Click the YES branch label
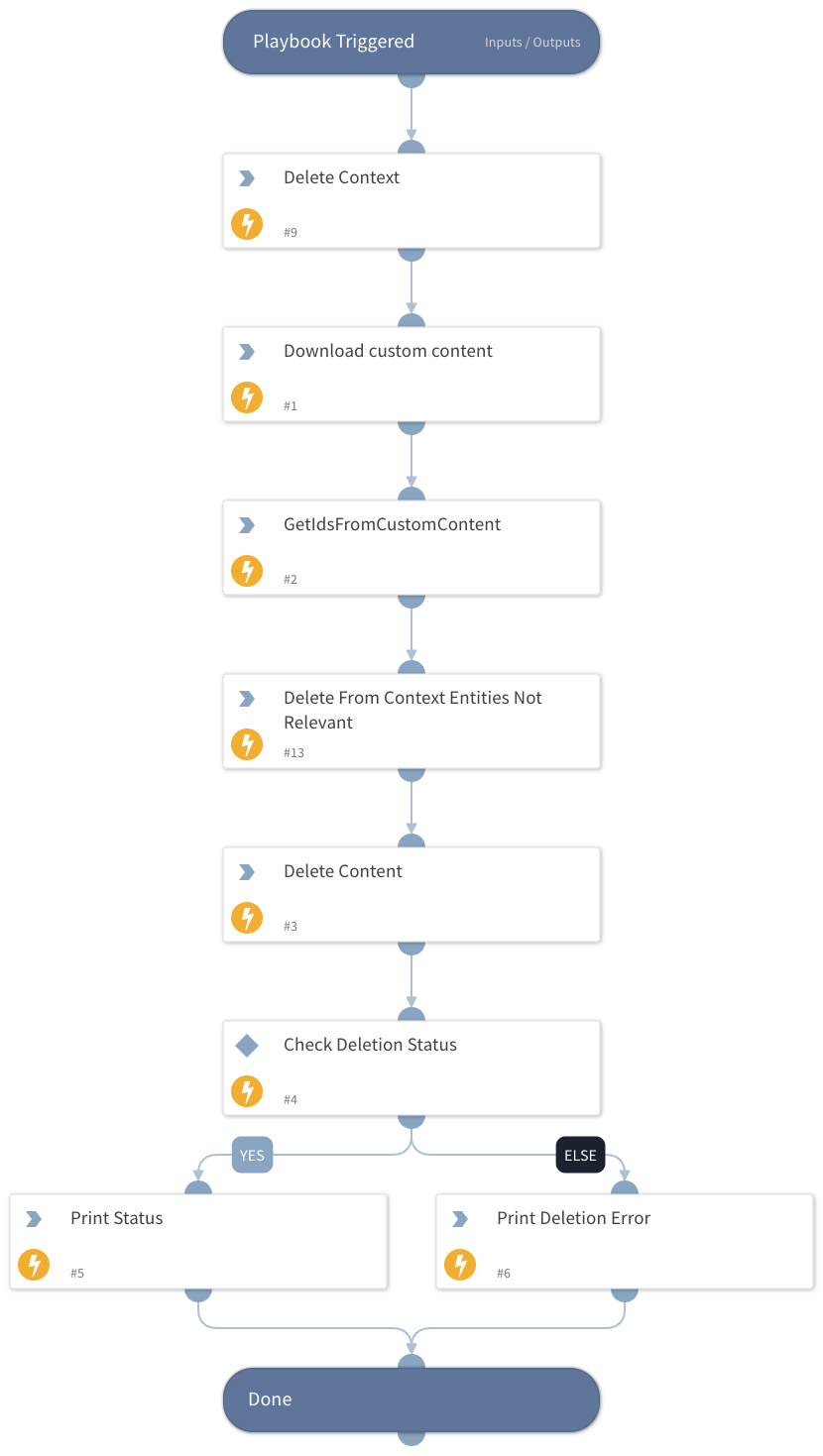Screen dimensions: 823x1456 [x=252, y=1156]
